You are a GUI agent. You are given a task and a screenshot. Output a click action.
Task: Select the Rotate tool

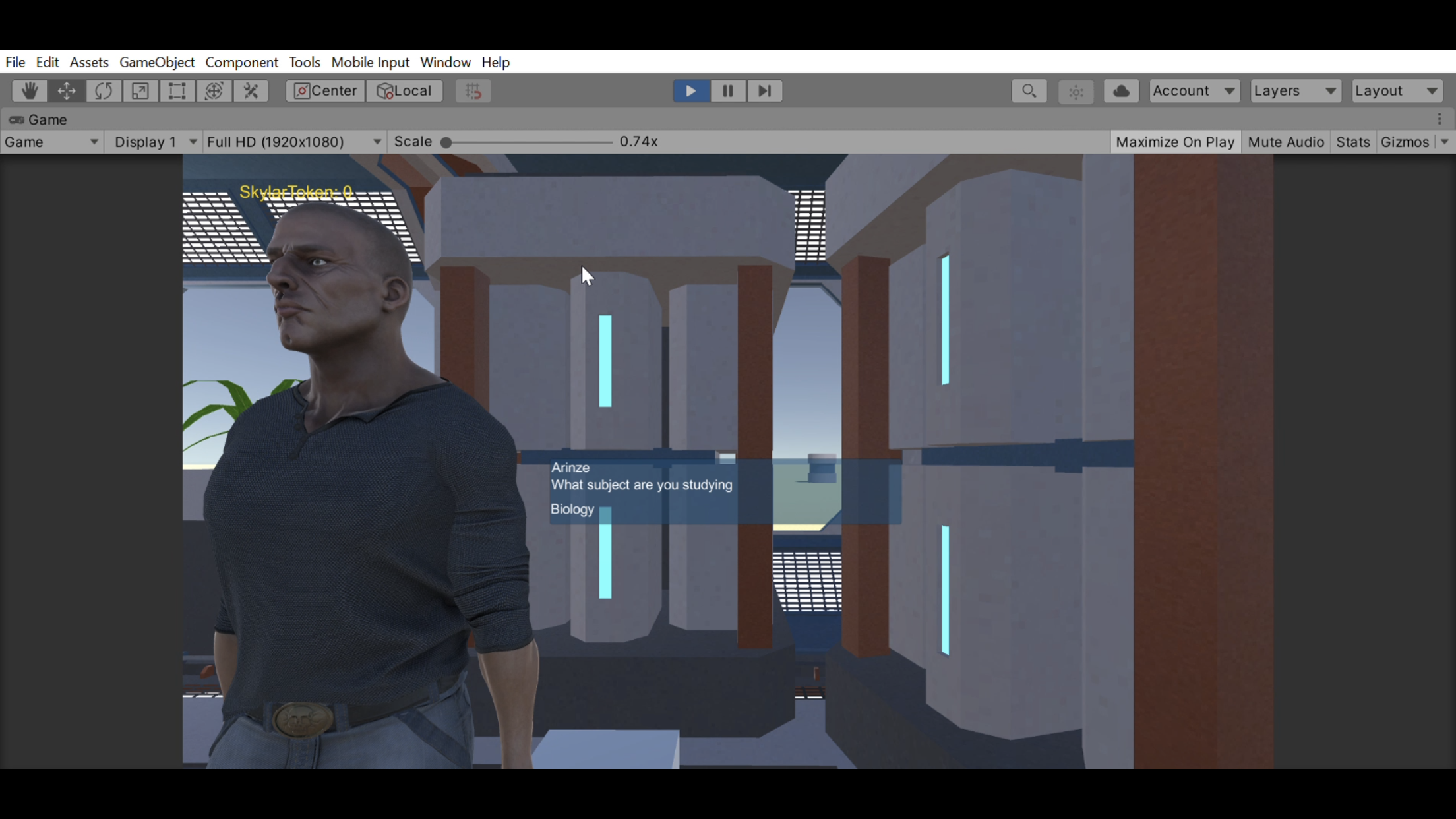click(x=104, y=91)
